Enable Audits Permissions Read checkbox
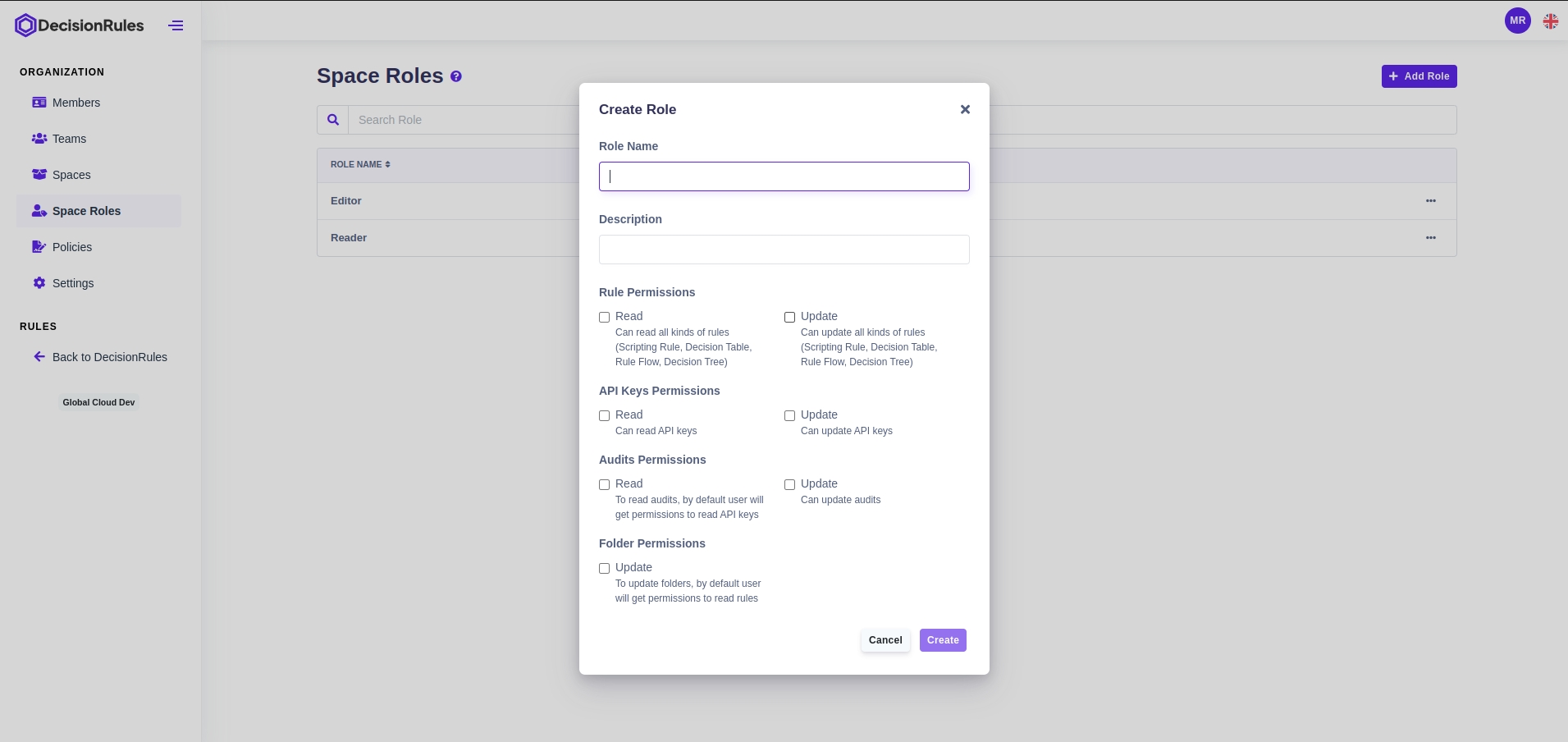The height and width of the screenshot is (742, 1568). (605, 484)
